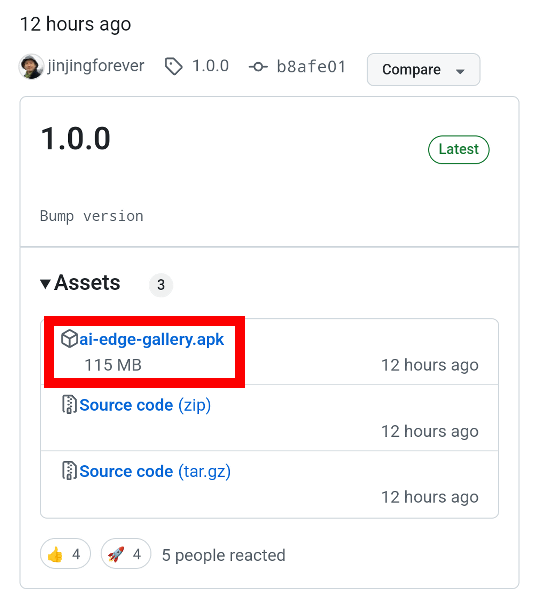Viewport: 539px width, 609px height.
Task: Click the zip file icon for Source code
Action: (x=70, y=405)
